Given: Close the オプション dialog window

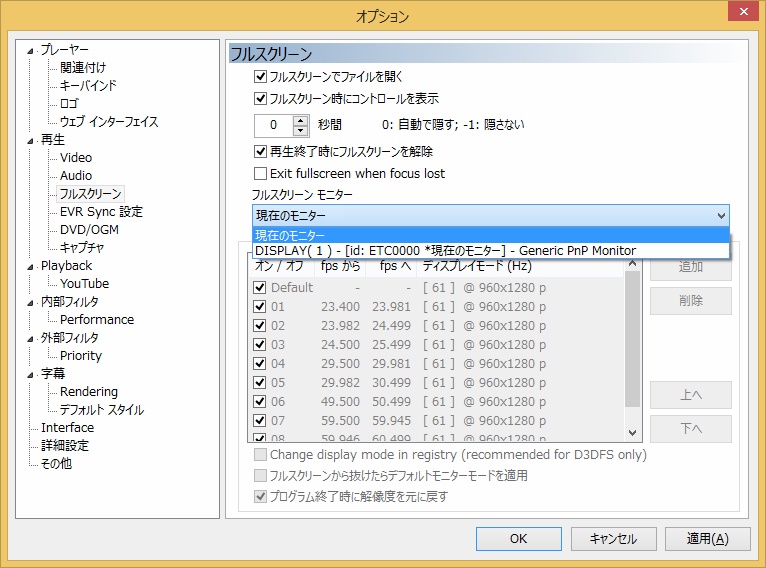Looking at the screenshot, I should pos(743,11).
